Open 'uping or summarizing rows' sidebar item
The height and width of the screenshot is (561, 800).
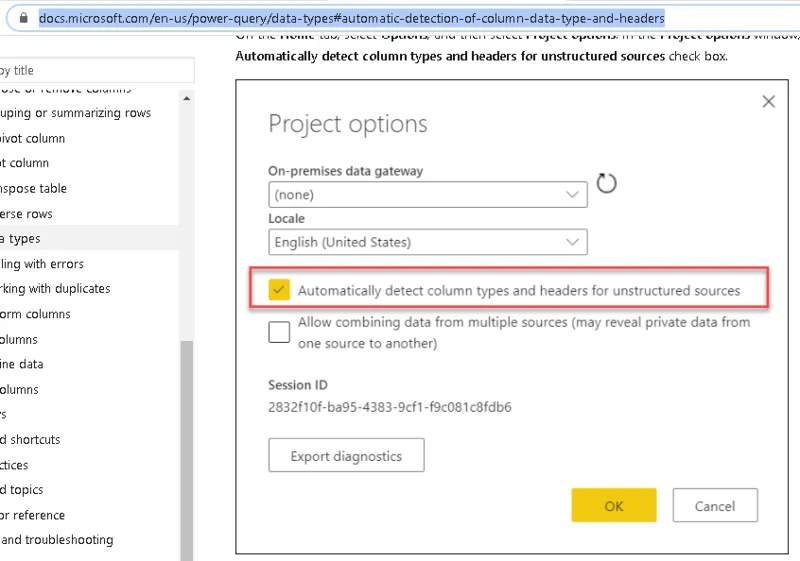pyautogui.click(x=75, y=113)
